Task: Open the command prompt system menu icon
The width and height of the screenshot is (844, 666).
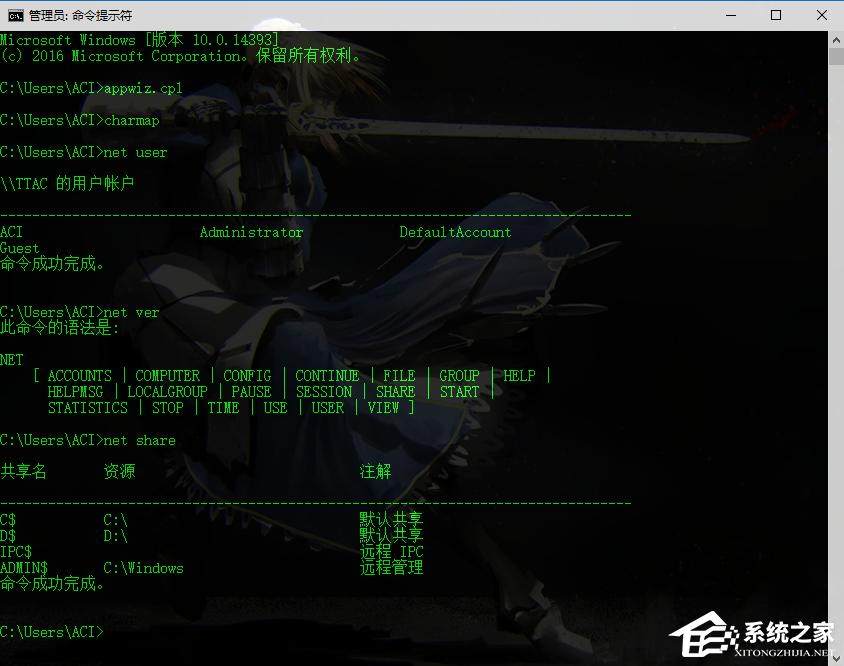Action: click(15, 16)
